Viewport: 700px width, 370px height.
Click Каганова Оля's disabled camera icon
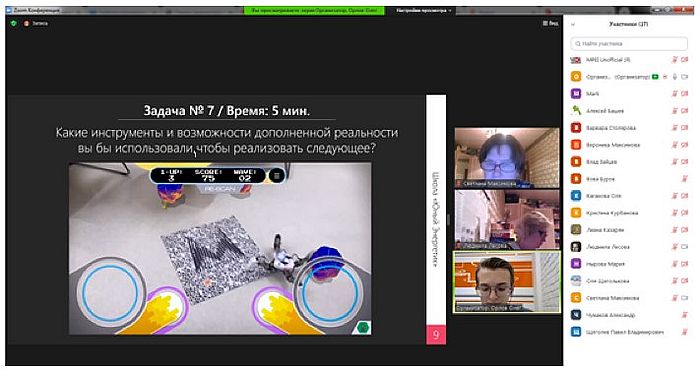(x=685, y=196)
